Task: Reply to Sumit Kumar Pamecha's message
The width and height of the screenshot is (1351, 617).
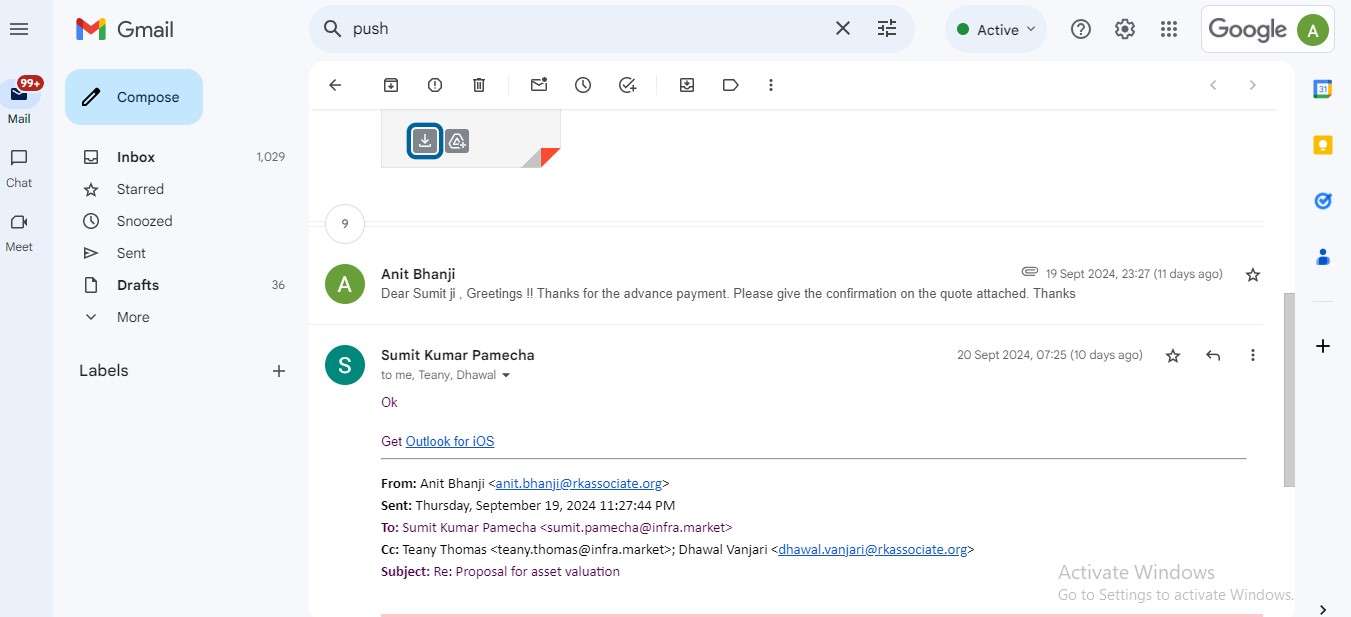Action: tap(1213, 355)
